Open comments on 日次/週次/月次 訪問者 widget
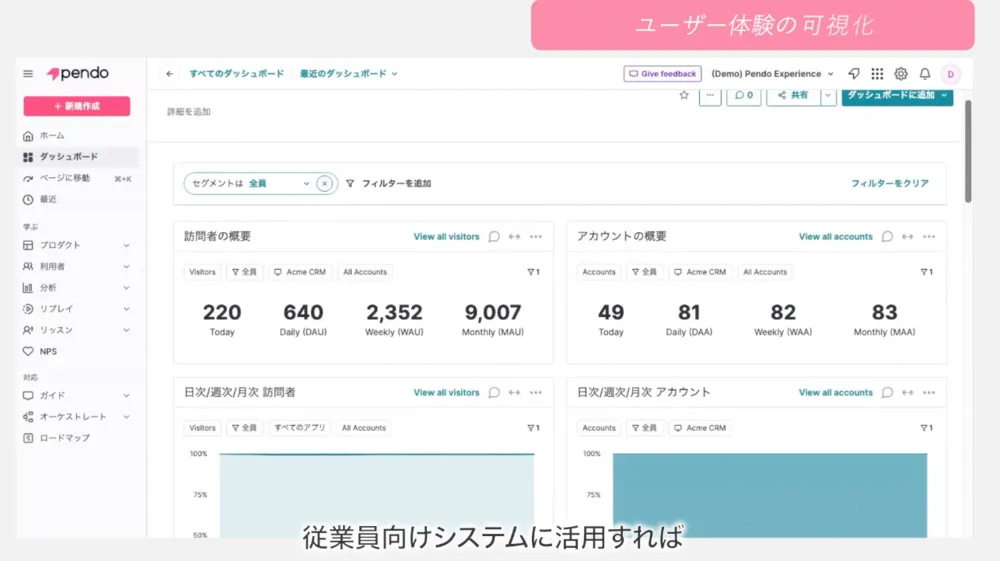The image size is (1000, 561). coord(494,393)
